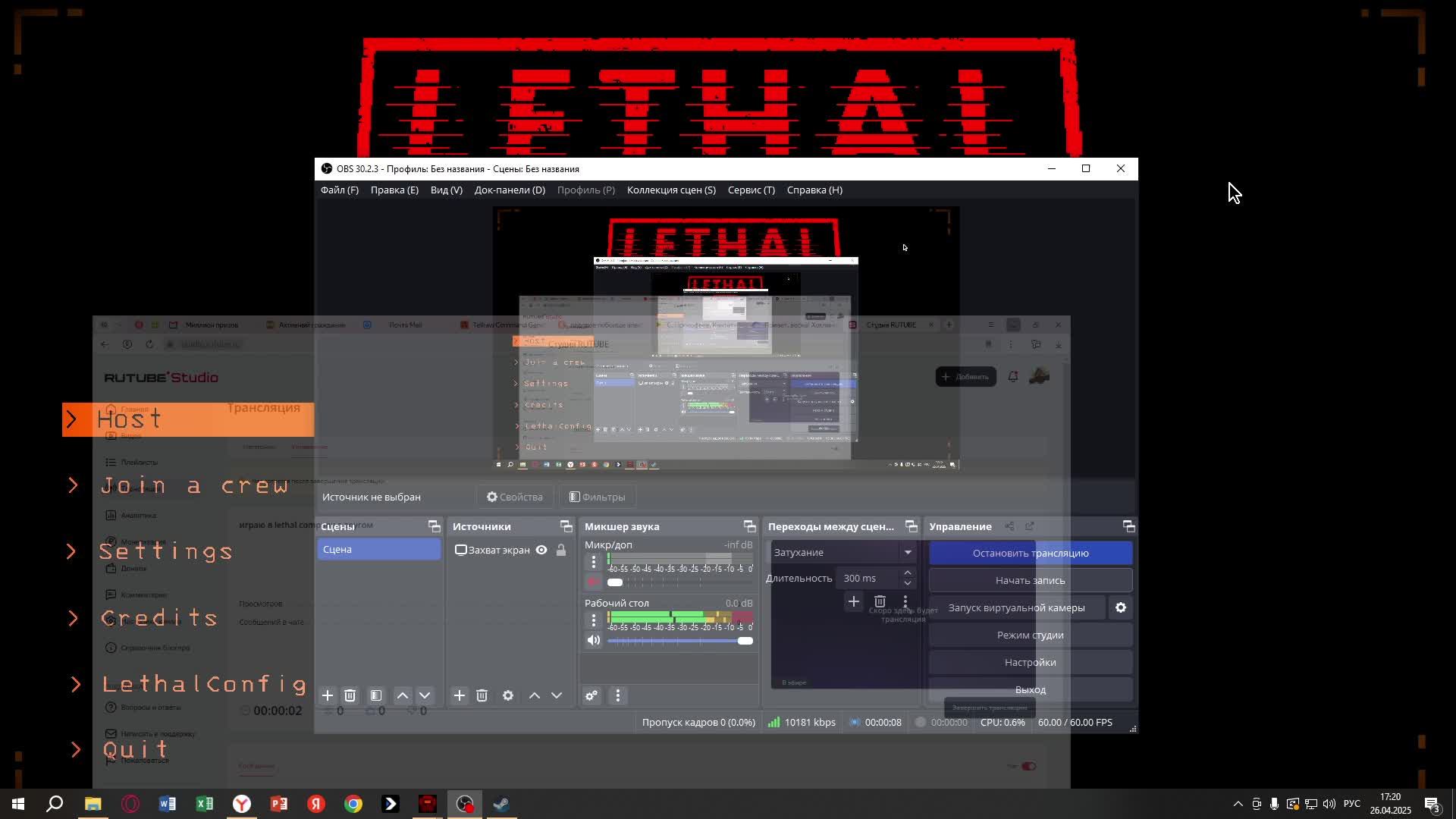Open Свойства for the source

515,497
